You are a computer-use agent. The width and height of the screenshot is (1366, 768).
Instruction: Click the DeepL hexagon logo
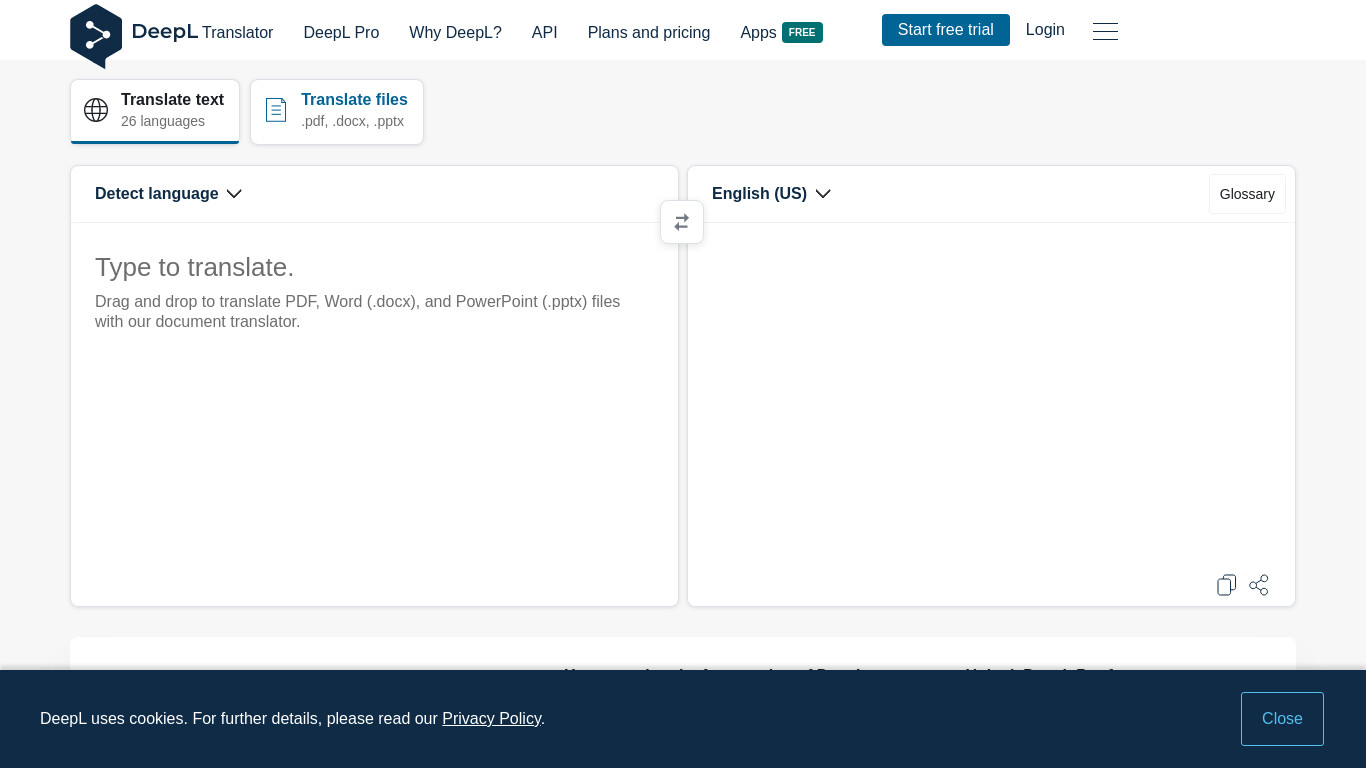(96, 35)
